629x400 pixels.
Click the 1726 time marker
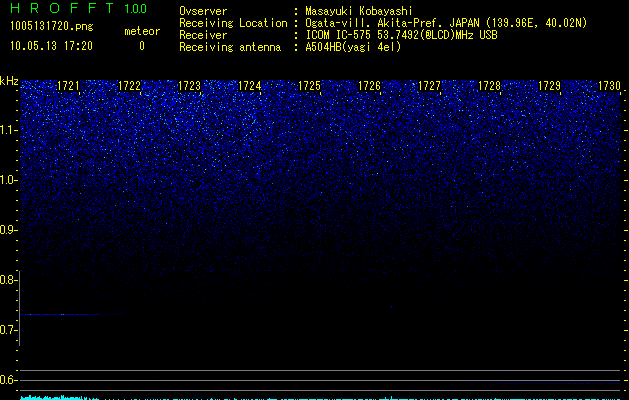click(x=369, y=86)
